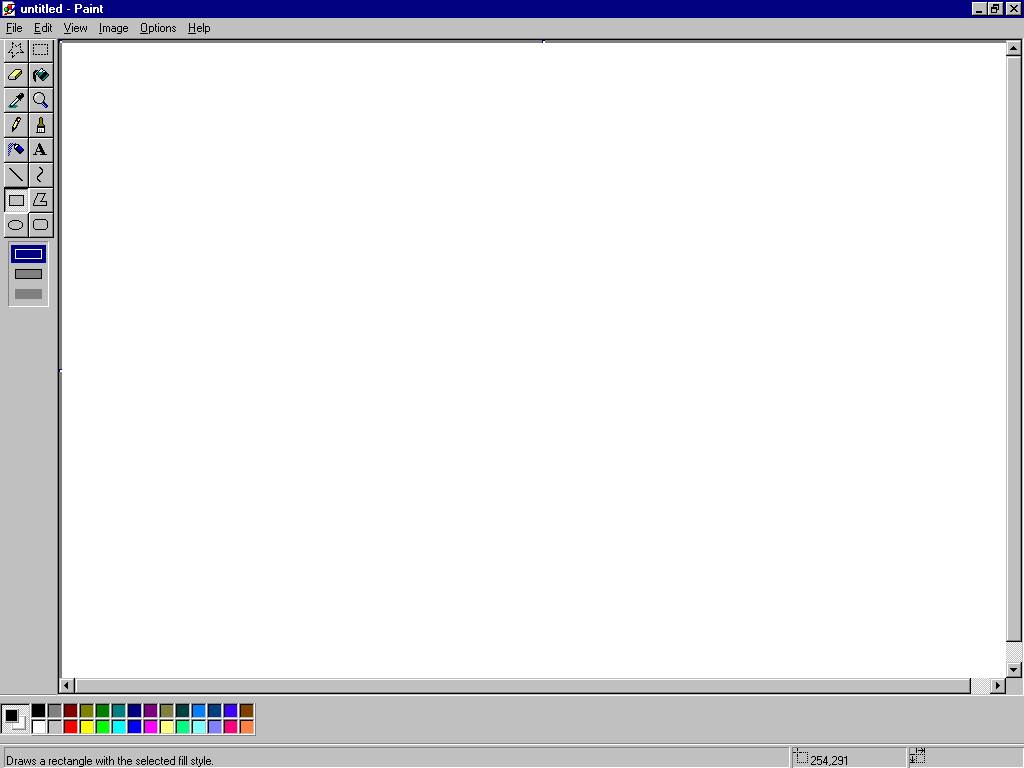Open the Image menu
The height and width of the screenshot is (768, 1024).
113,28
